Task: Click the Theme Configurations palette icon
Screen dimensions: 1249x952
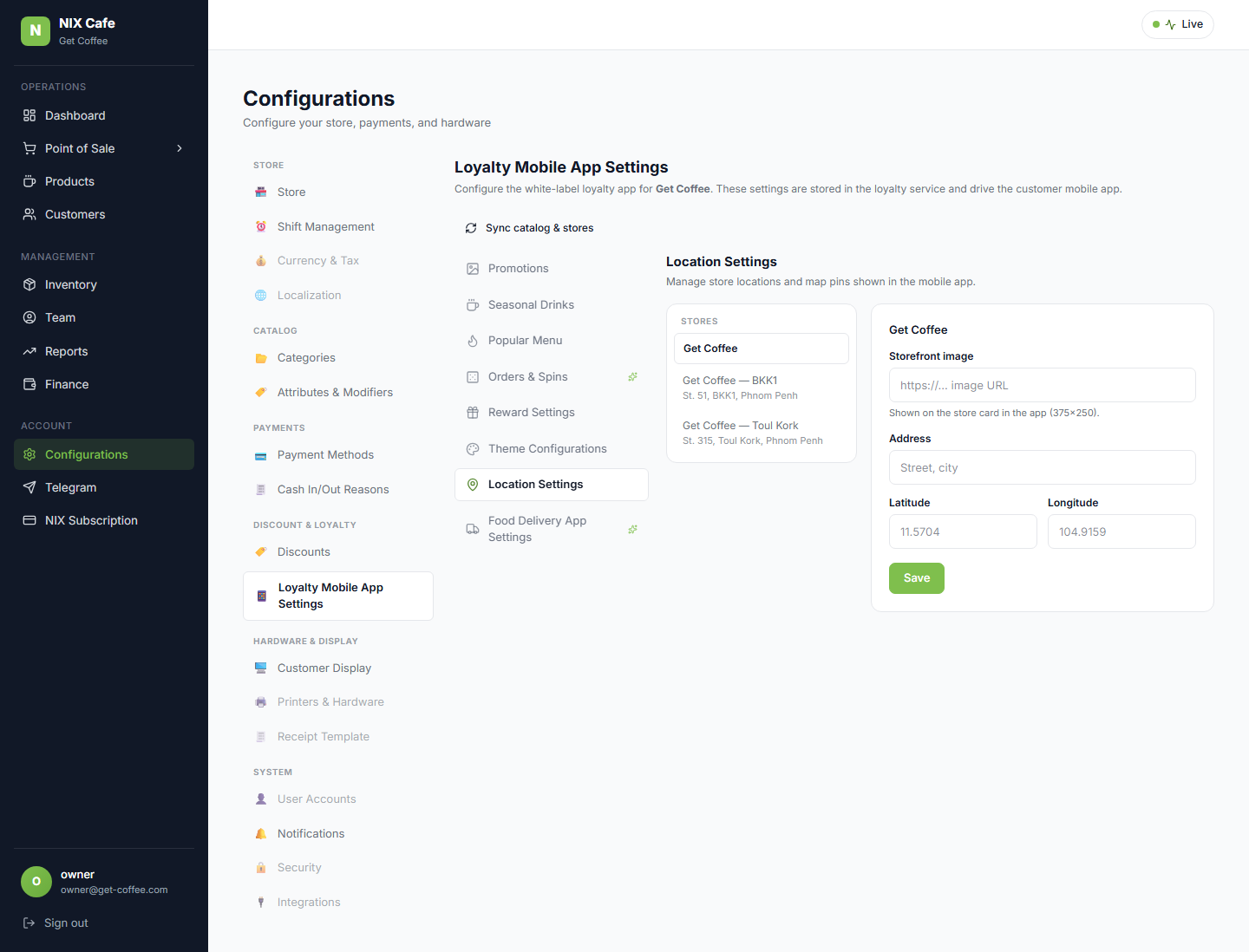Action: [473, 449]
